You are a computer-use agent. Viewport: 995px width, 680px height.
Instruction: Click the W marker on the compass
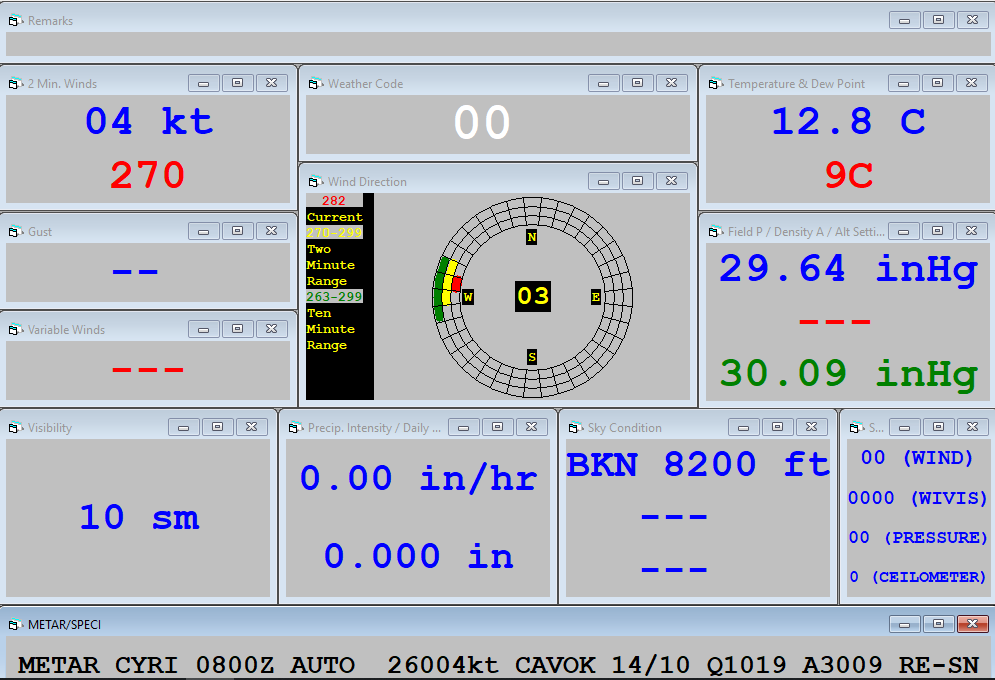point(468,297)
